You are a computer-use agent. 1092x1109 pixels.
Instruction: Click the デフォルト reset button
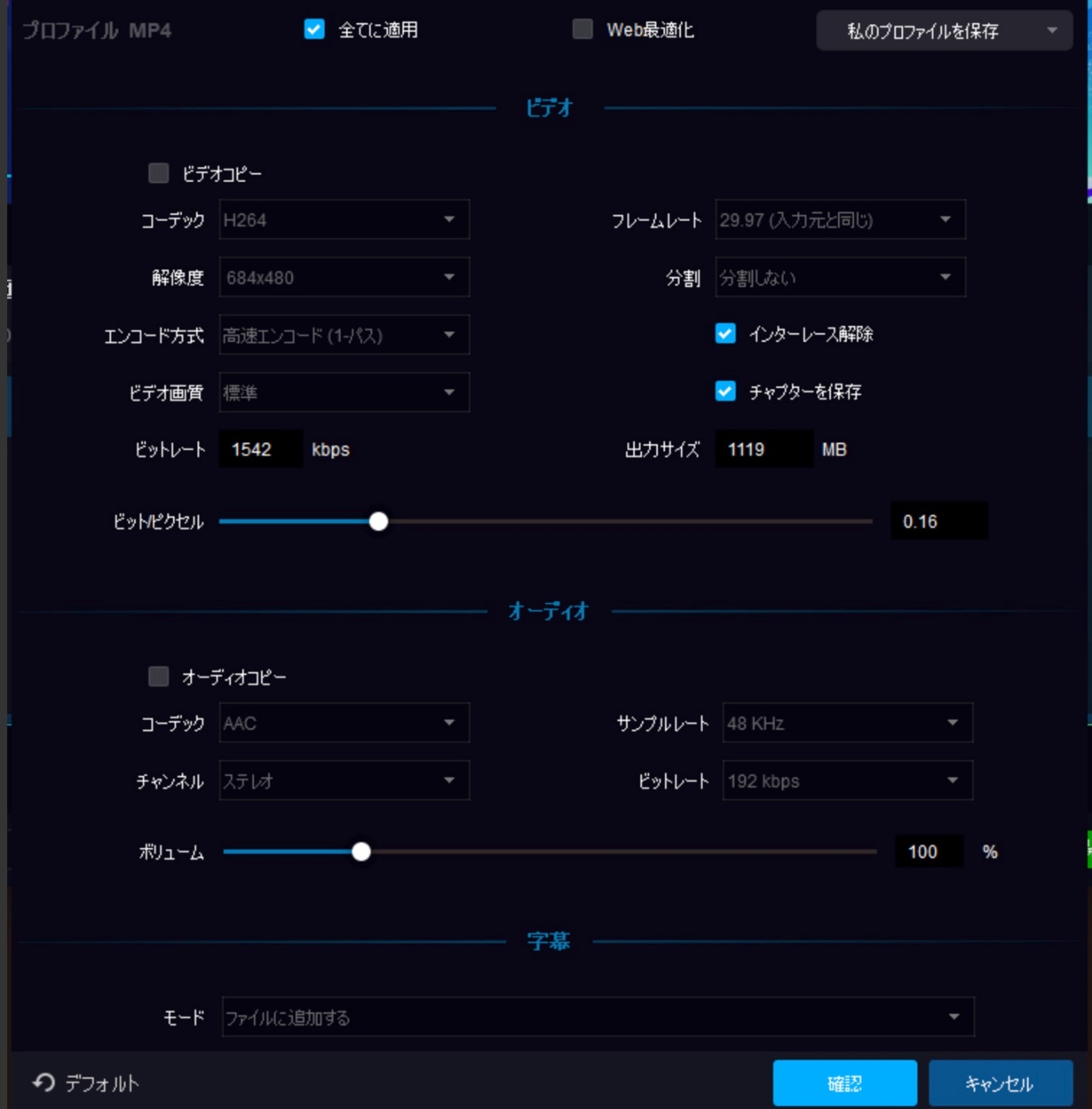[x=87, y=1083]
